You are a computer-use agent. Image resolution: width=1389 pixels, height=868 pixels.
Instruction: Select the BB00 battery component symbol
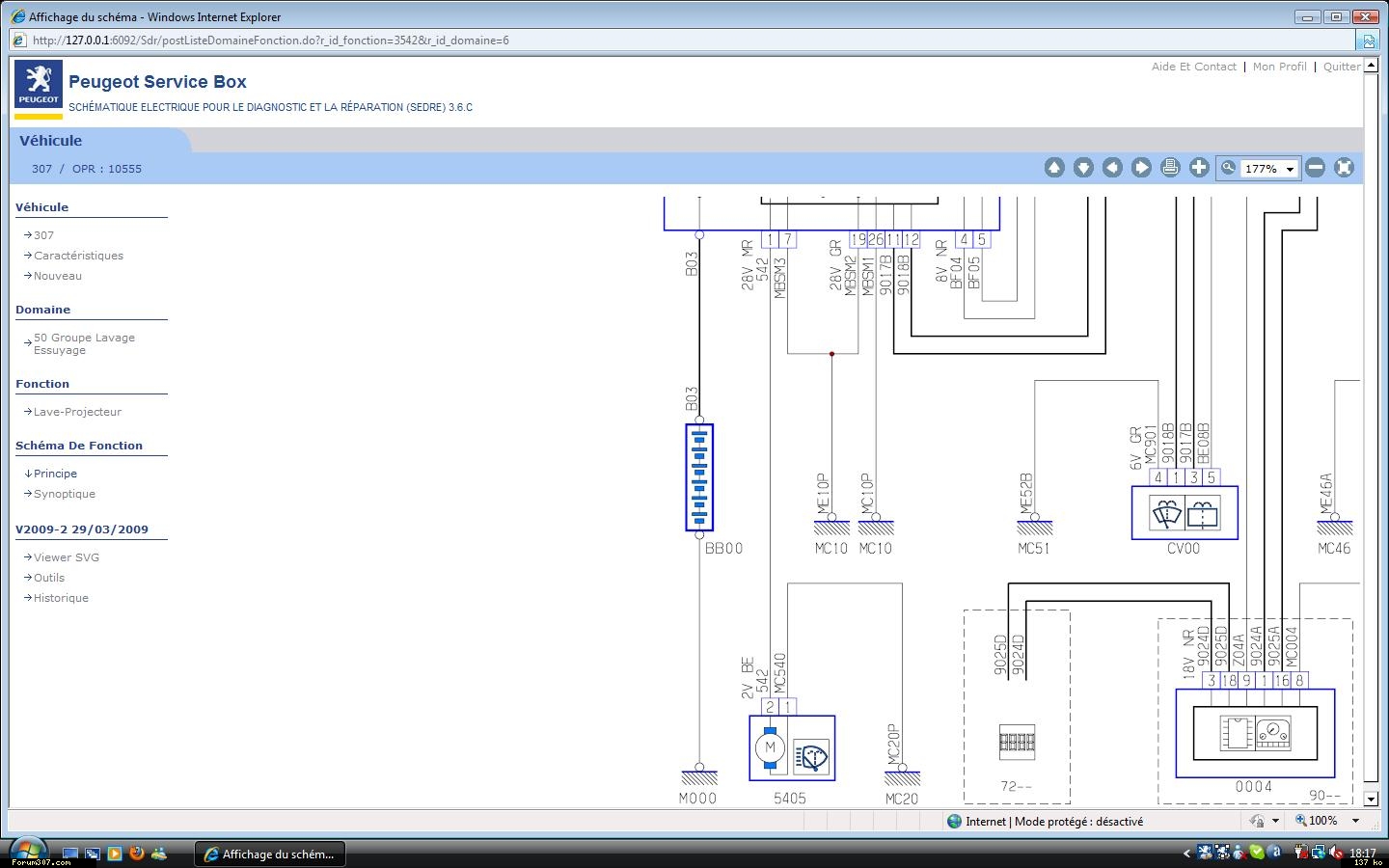coord(699,477)
